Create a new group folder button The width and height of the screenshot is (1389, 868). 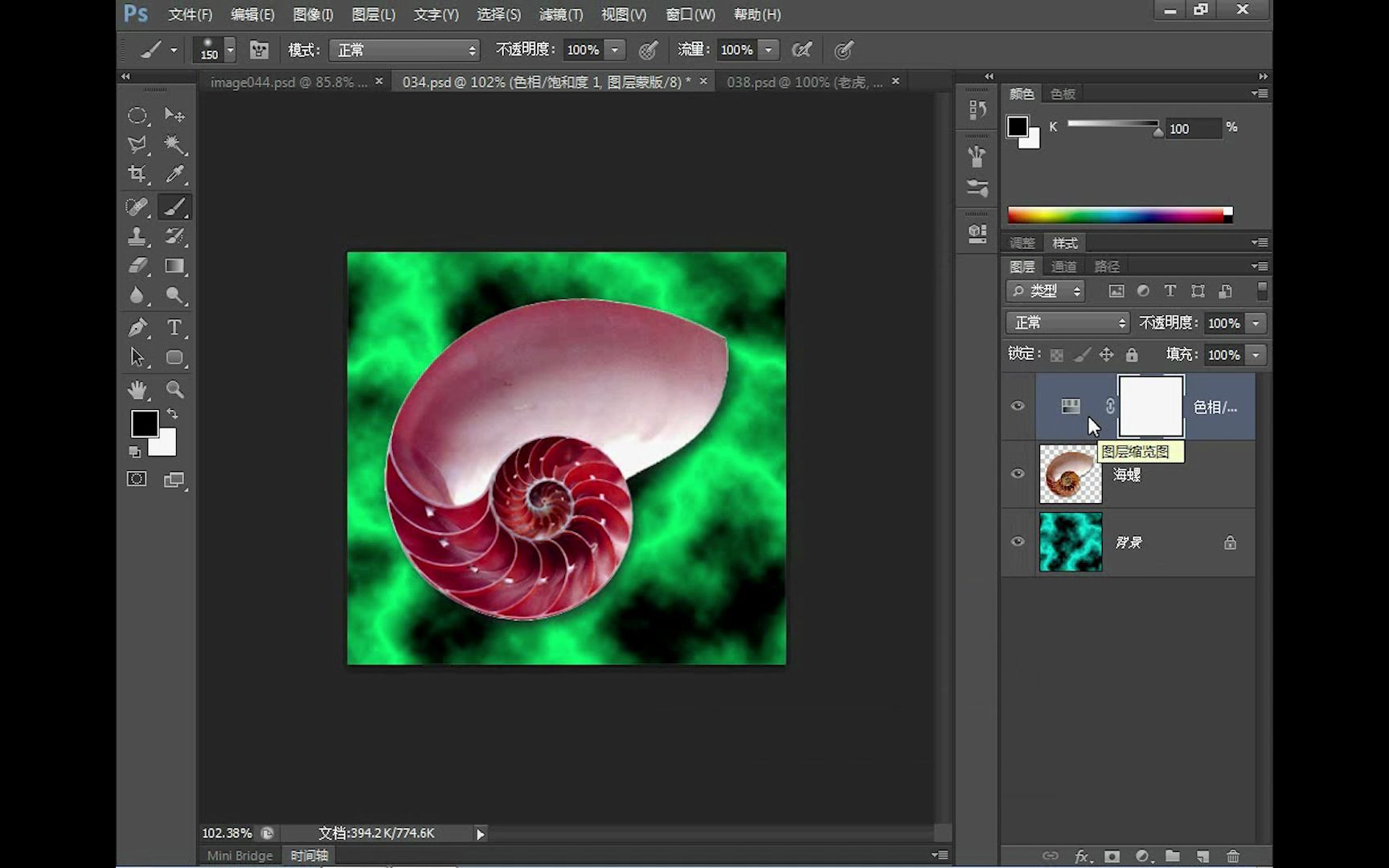pyautogui.click(x=1173, y=856)
